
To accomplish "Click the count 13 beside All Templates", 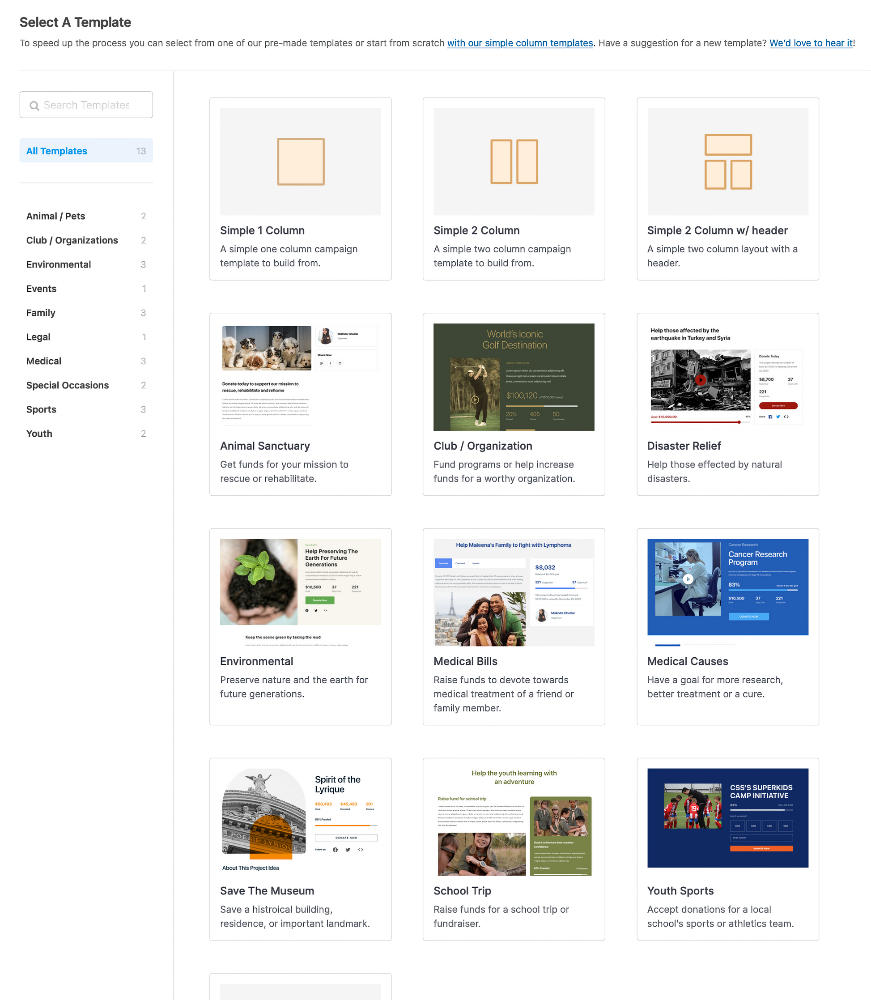I will 141,151.
